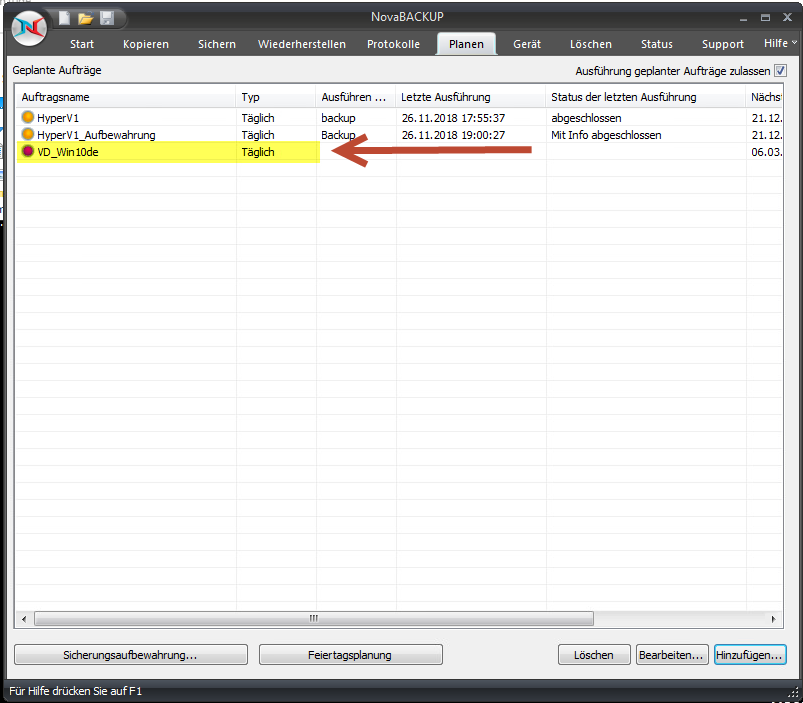Click '26.11.2018 17:55:37' last run cell
Viewport: 803px width, 703px height.
(453, 118)
